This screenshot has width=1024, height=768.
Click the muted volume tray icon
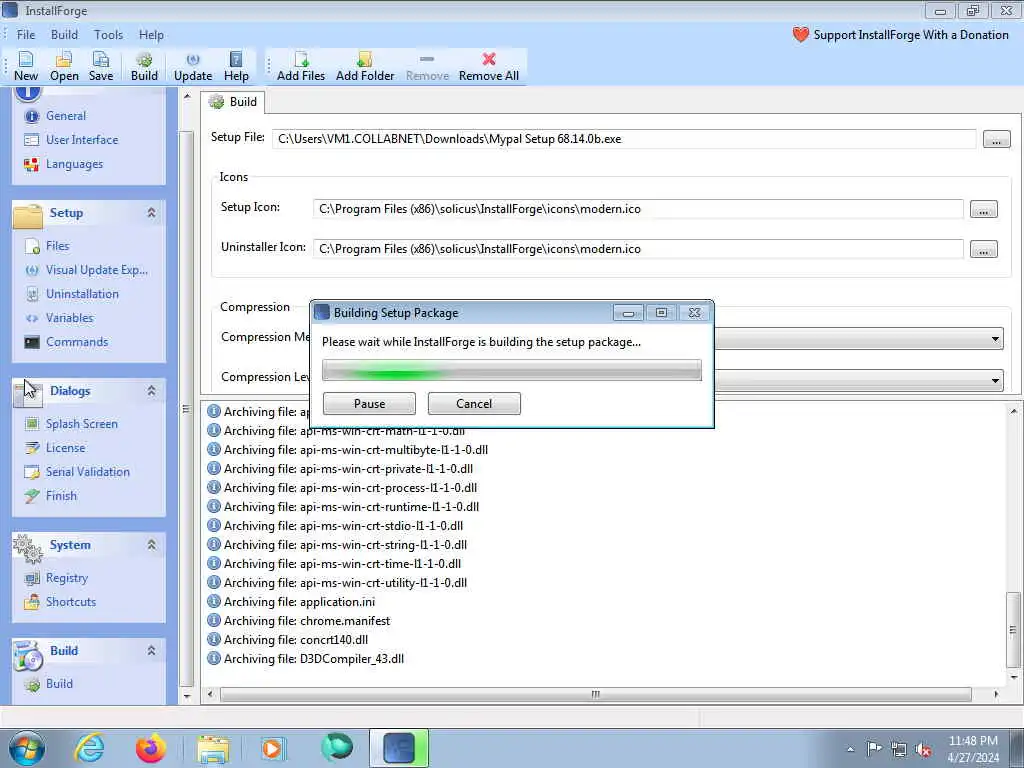click(x=923, y=749)
